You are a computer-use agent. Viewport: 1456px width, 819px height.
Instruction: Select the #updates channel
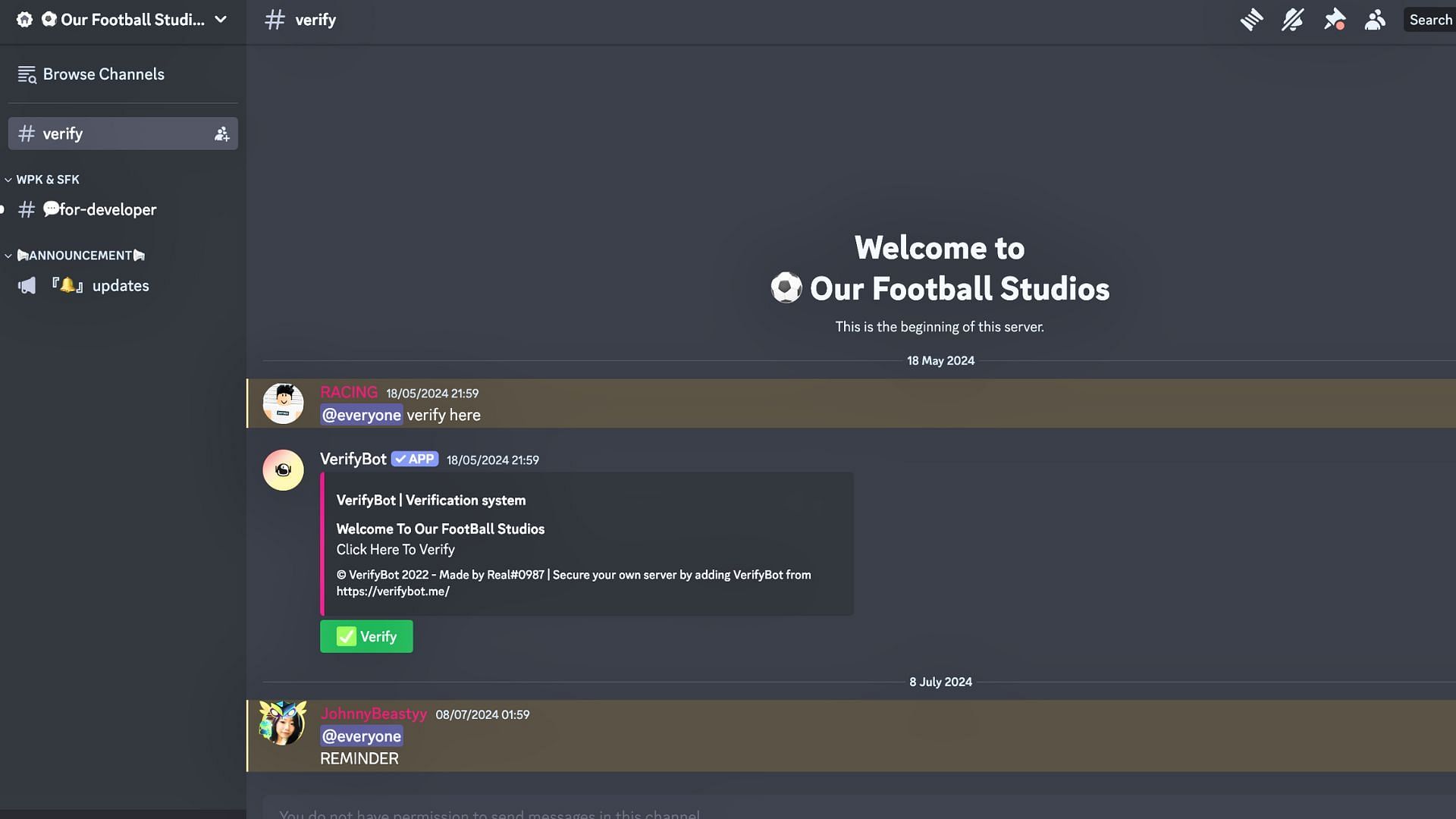[119, 285]
